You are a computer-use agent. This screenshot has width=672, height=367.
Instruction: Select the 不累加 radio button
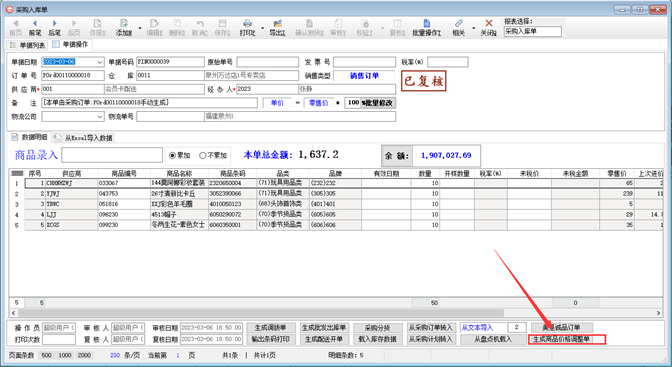(203, 156)
